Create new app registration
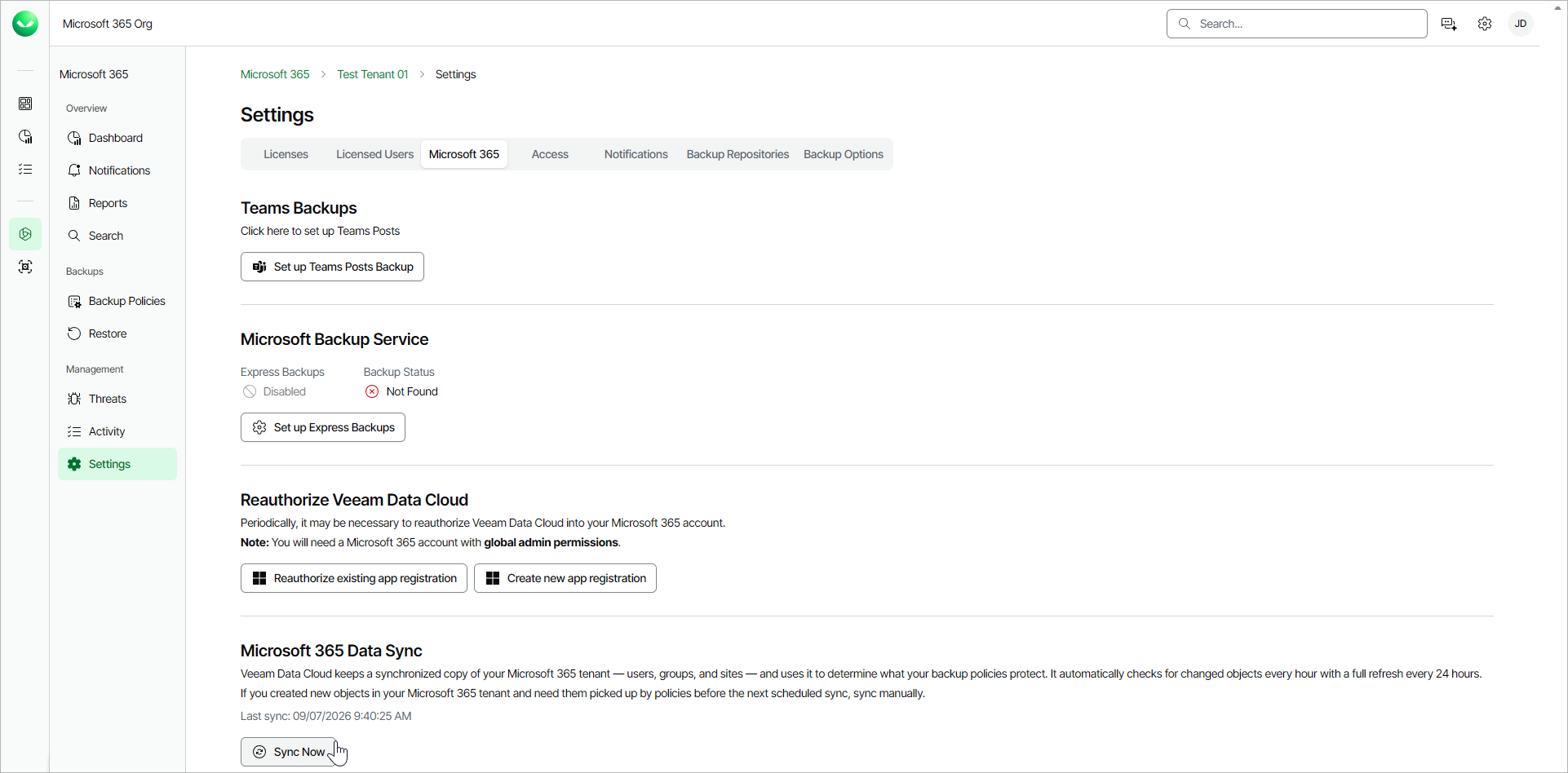Screen dimensions: 1568x773 (565, 578)
